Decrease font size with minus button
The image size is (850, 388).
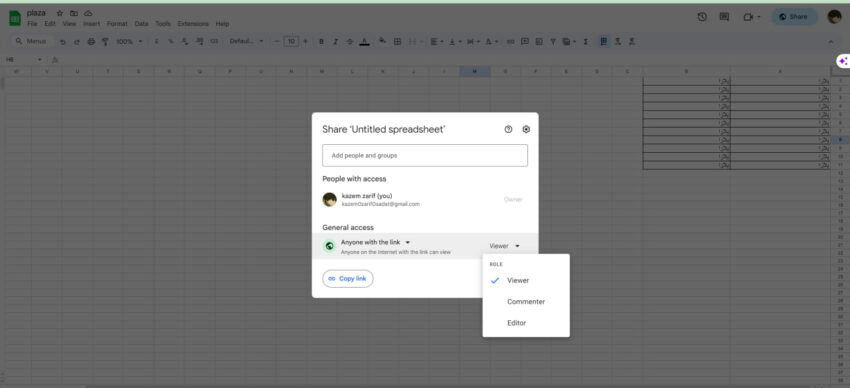[x=277, y=42]
